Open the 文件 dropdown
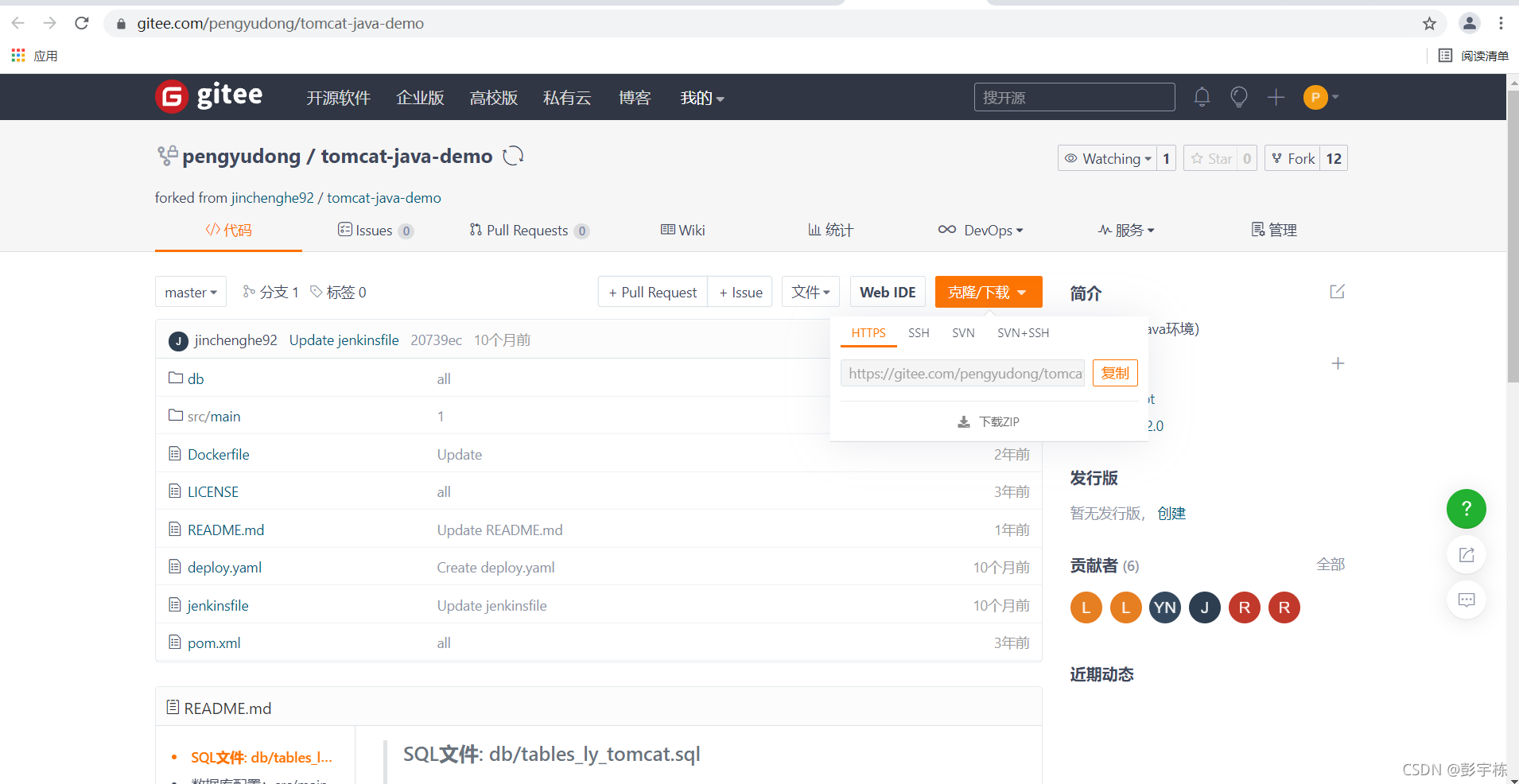Screen dimensions: 1519x784 (x=811, y=292)
